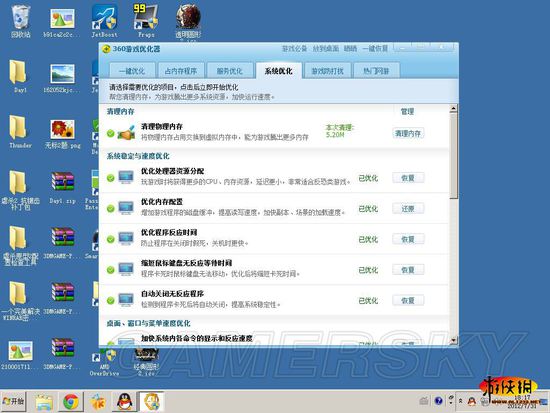
Task: Click the QQ icon in system tray
Action: 471,401
